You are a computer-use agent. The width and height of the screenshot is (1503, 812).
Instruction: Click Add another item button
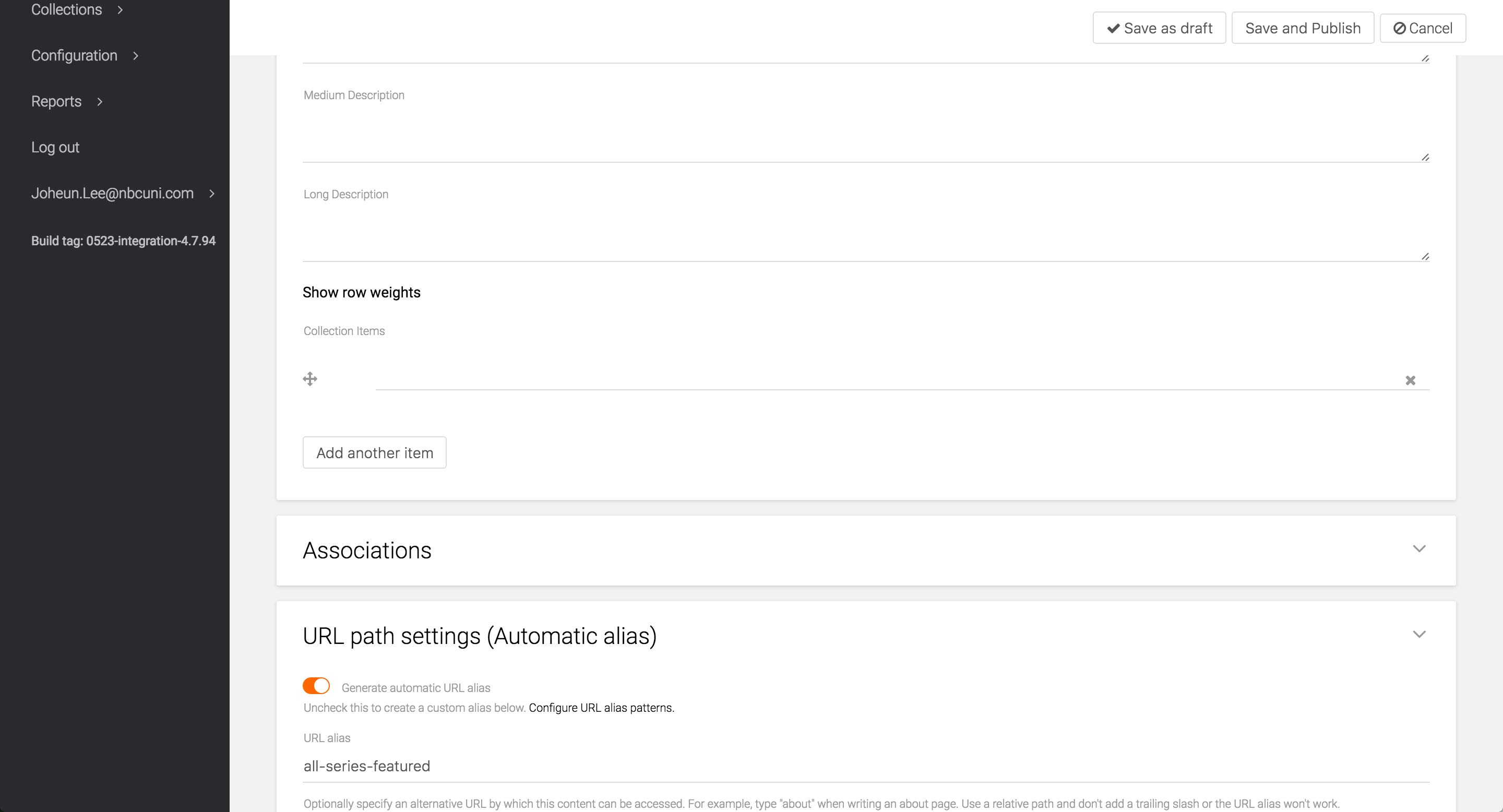coord(375,452)
